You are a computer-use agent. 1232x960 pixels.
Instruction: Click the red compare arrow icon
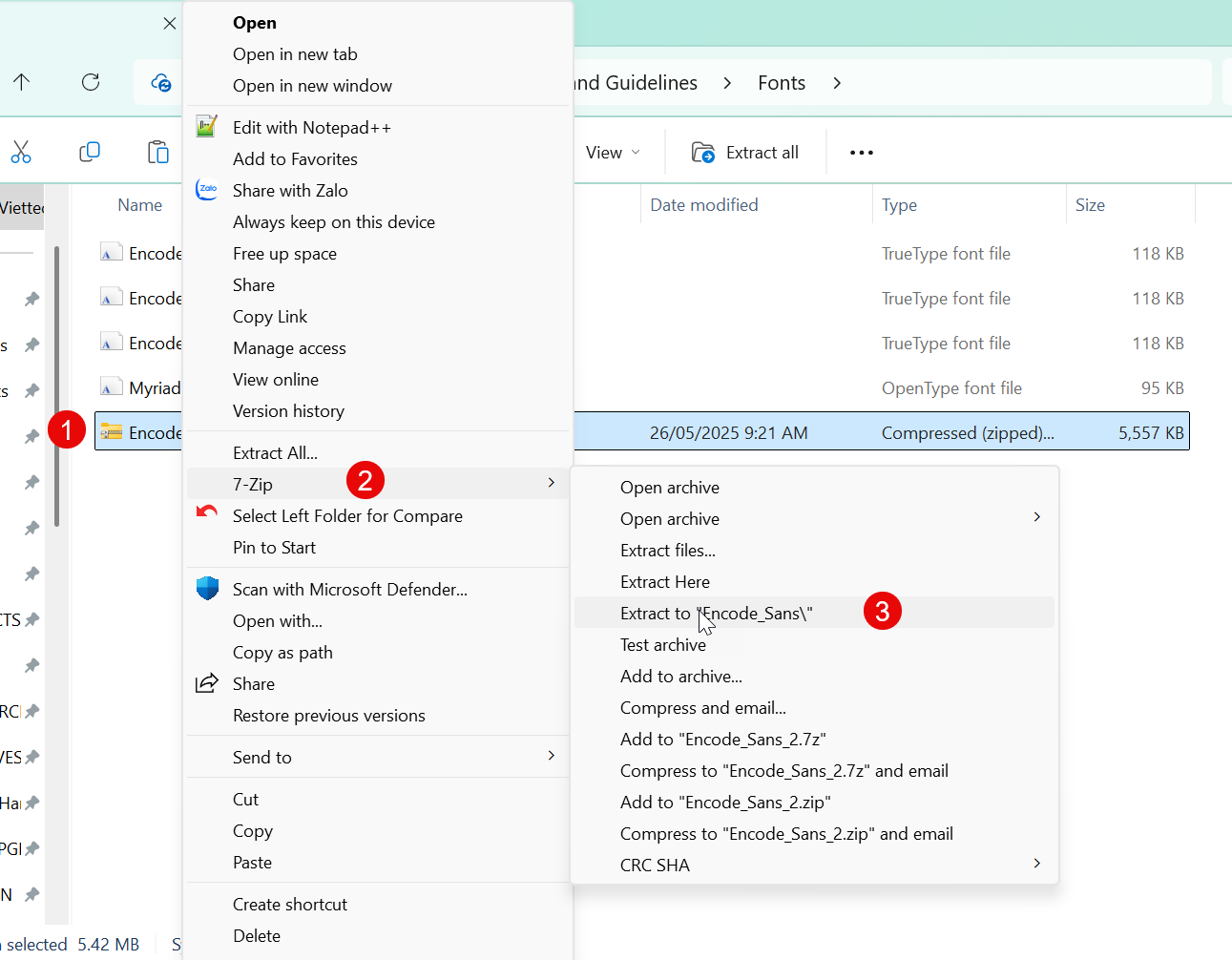tap(207, 513)
